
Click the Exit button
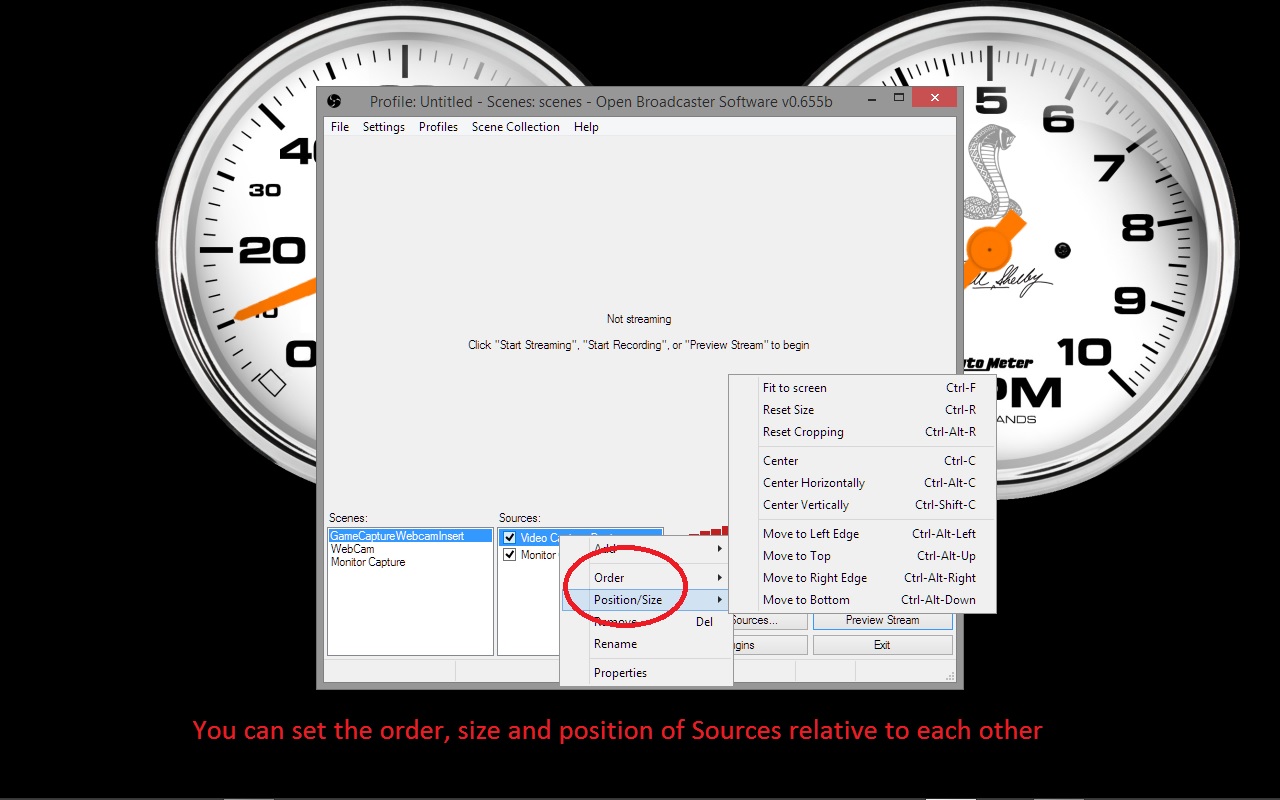point(883,645)
